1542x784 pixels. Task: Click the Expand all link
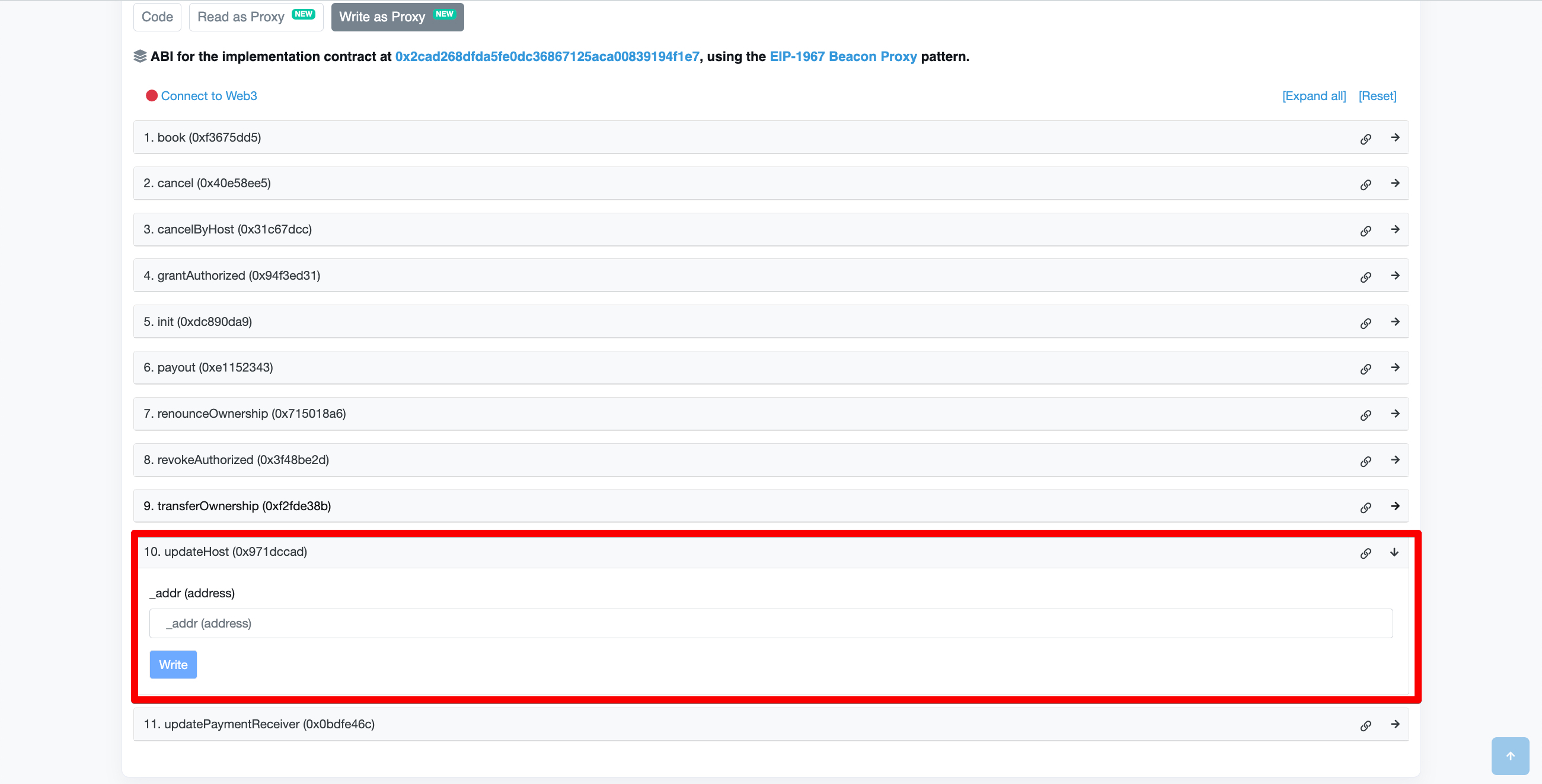pyautogui.click(x=1314, y=96)
